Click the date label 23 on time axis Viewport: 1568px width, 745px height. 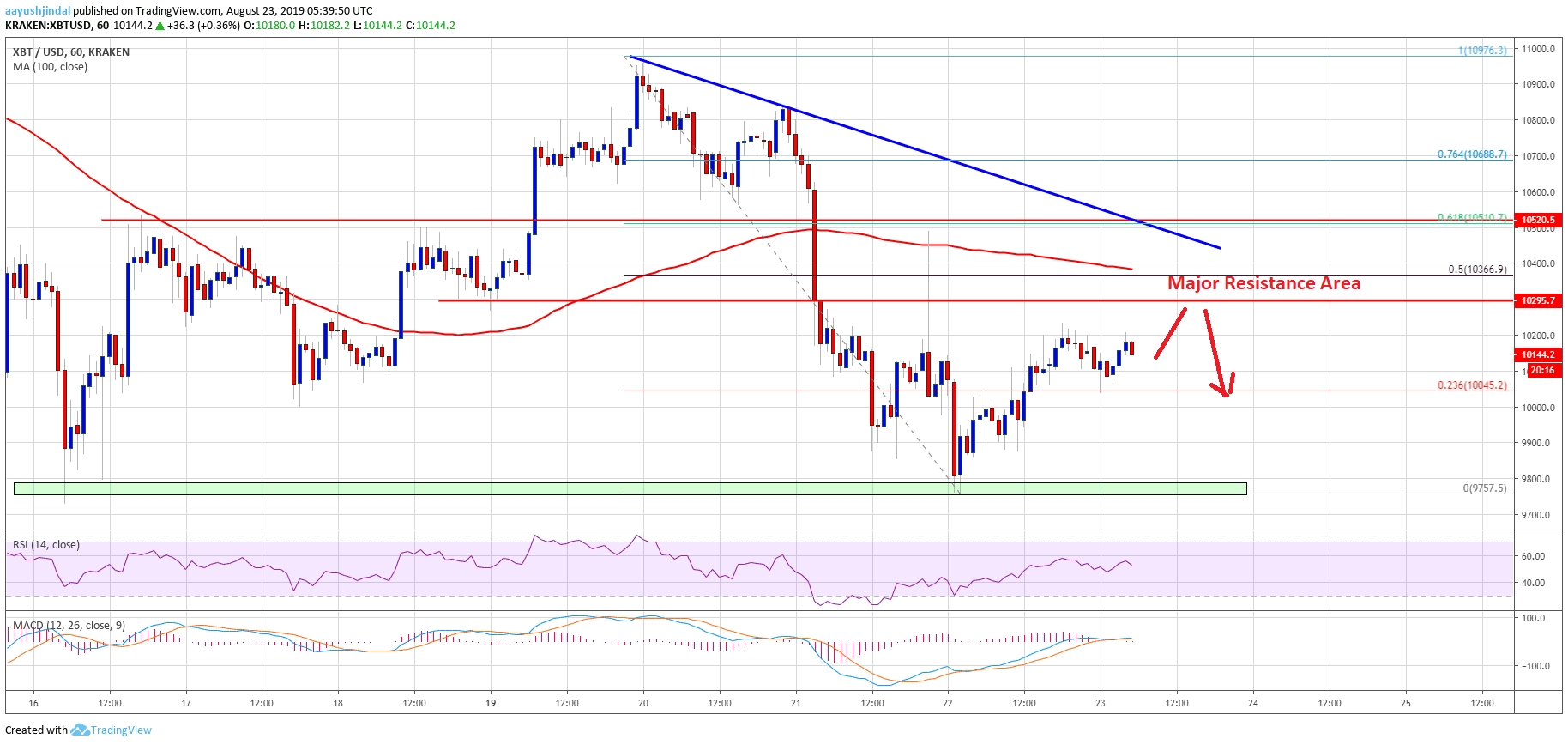pyautogui.click(x=1101, y=703)
